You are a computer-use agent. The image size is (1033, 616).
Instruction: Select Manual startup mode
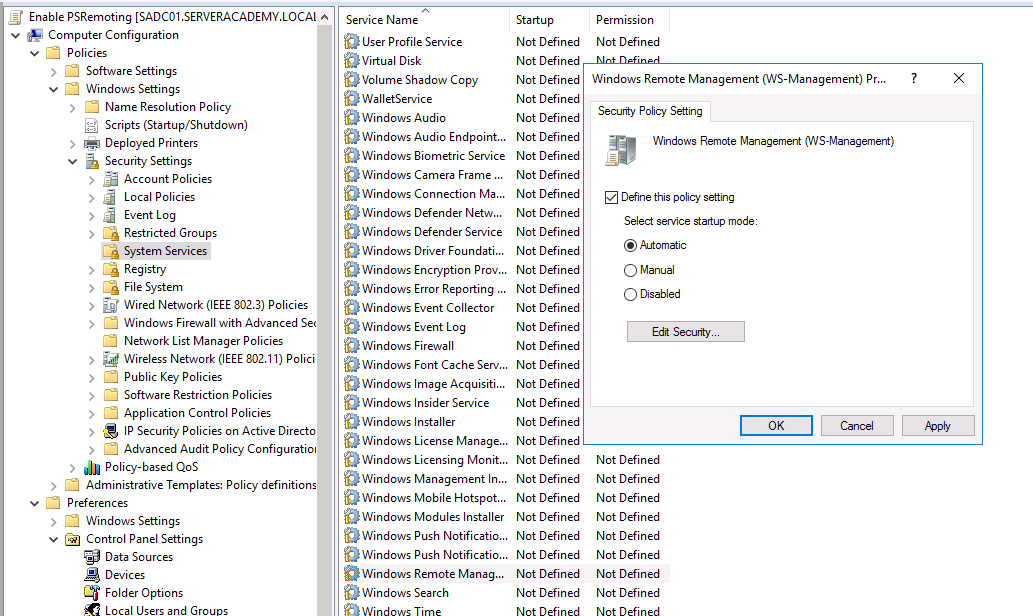point(630,270)
